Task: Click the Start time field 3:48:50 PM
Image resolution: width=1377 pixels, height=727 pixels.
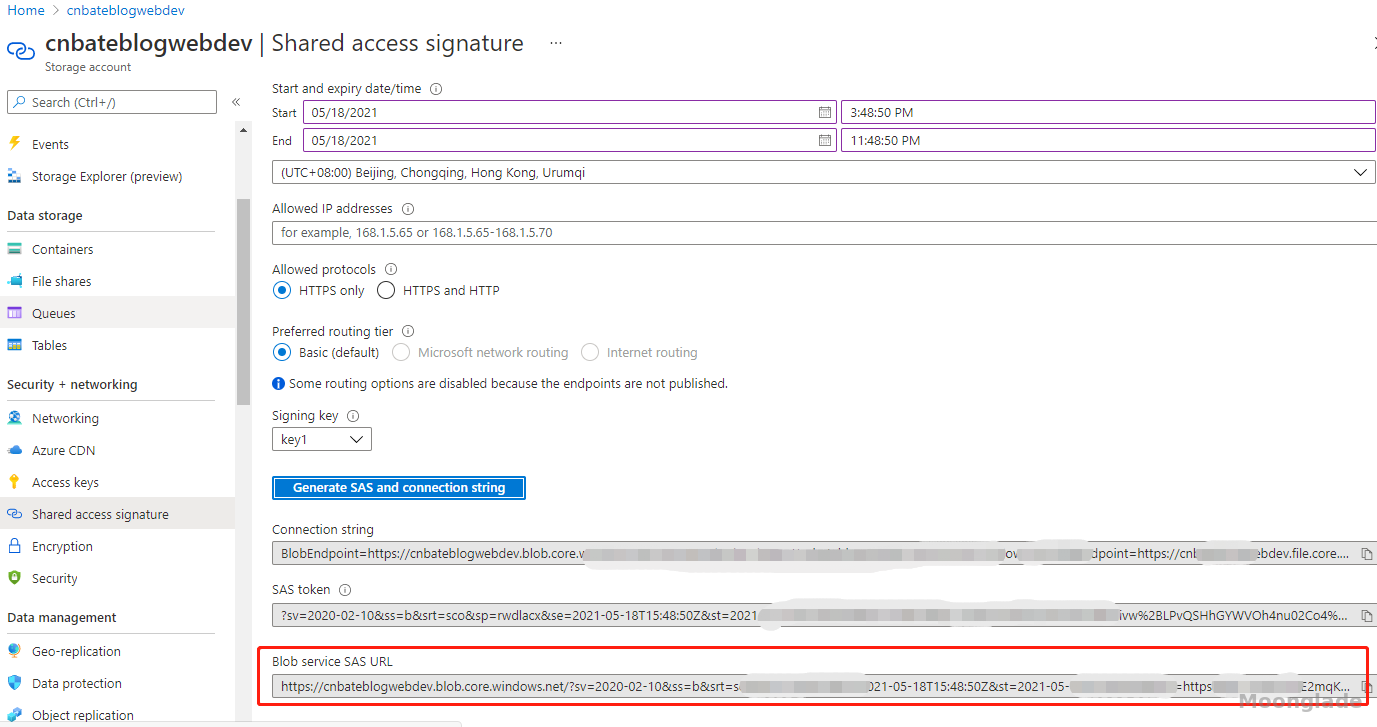Action: coord(1108,112)
